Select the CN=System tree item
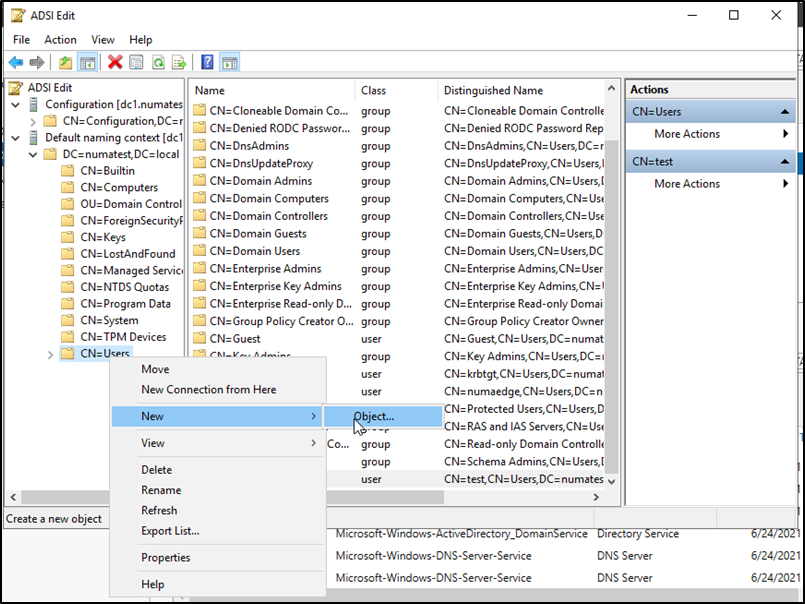The width and height of the screenshot is (805, 604). (x=109, y=321)
